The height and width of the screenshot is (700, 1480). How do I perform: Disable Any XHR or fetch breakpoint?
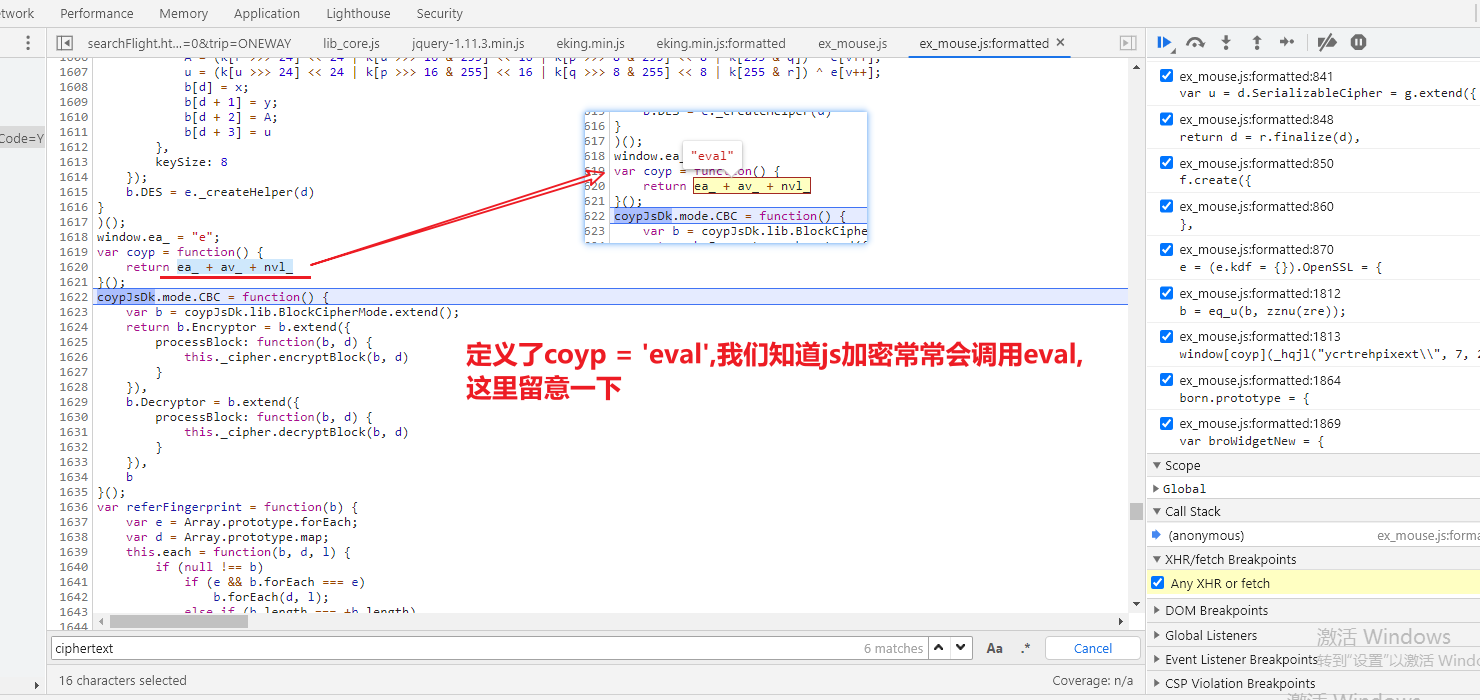(x=1158, y=583)
